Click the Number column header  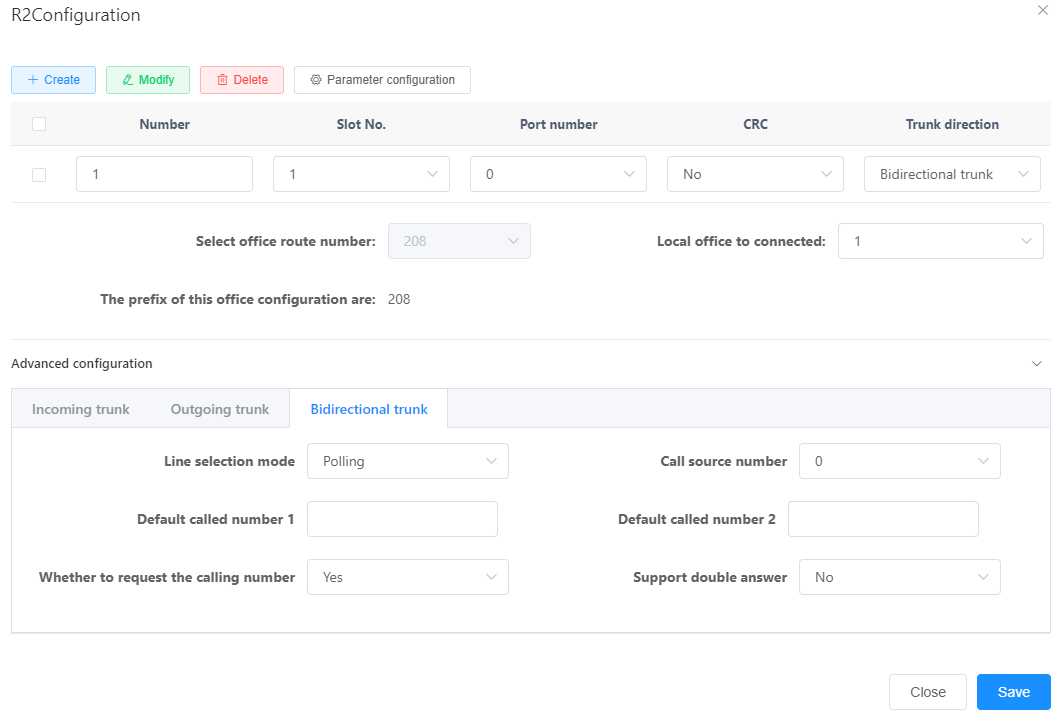click(164, 124)
